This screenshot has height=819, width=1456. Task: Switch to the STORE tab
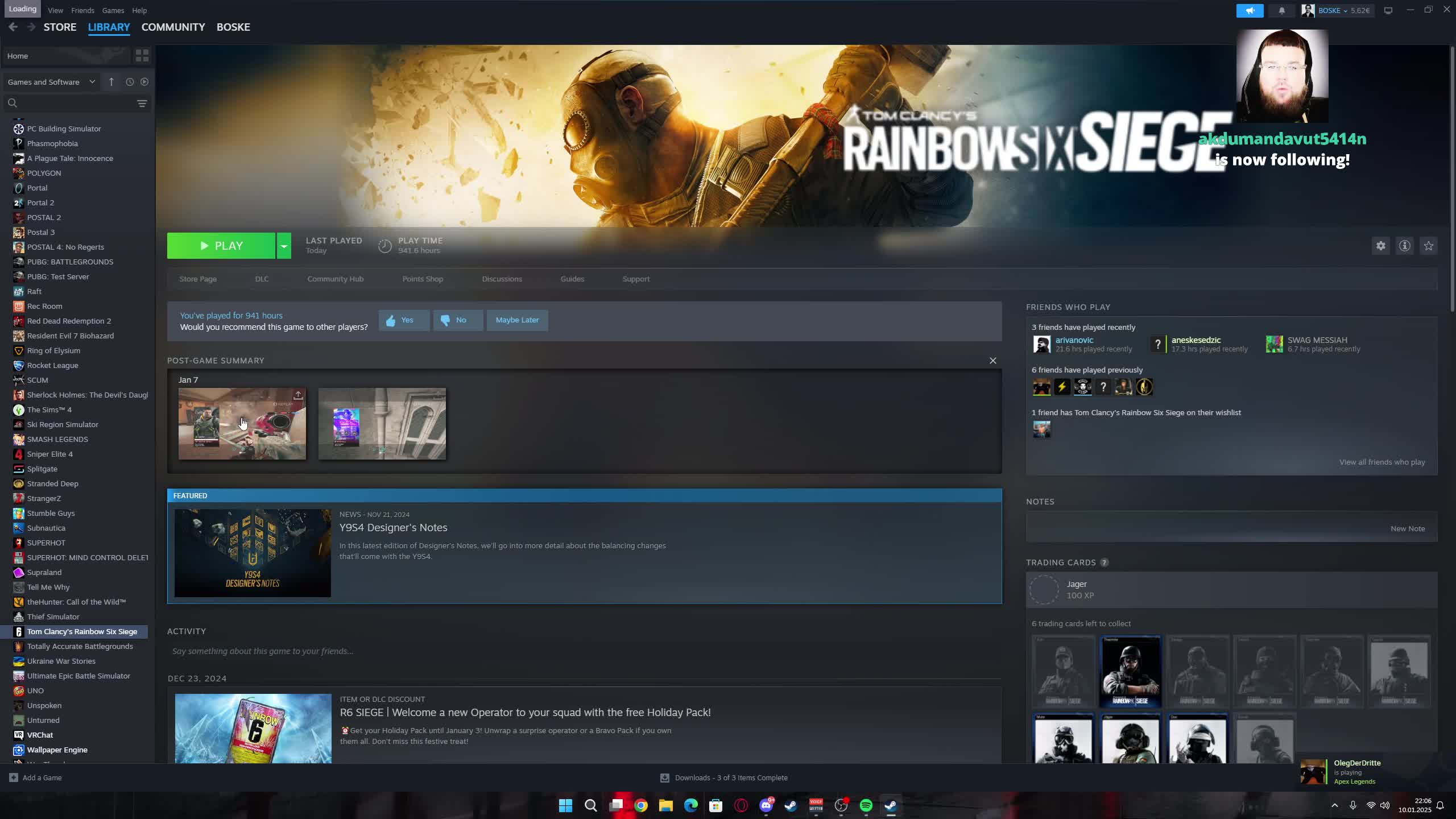pyautogui.click(x=60, y=27)
